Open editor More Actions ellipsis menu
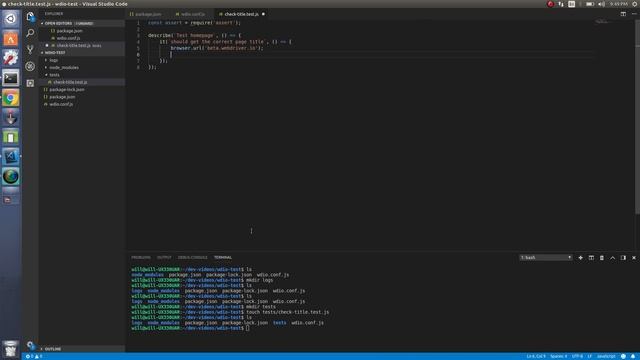Screen dimensions: 640x360 point(634,14)
